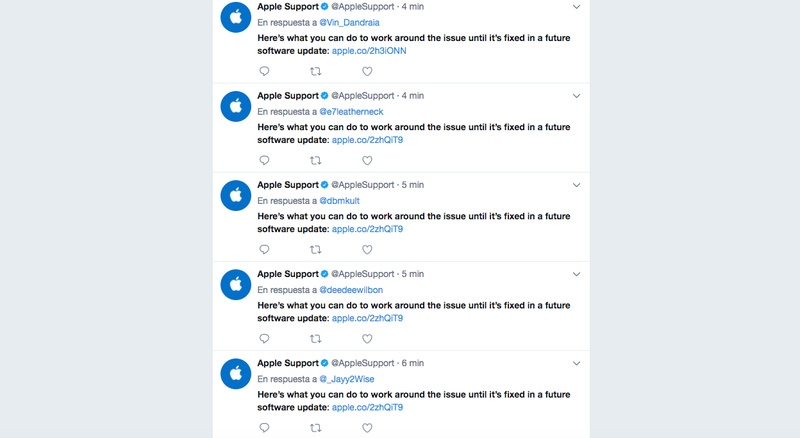Screen dimensions: 800x438
Task: Reply to the tweet answering @_Jayy2Wise
Action: click(x=264, y=427)
